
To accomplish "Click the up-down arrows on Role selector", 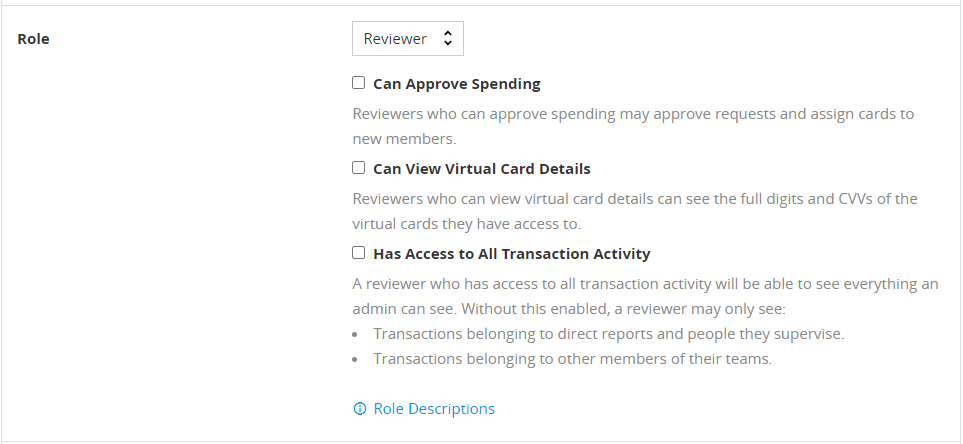I will [447, 39].
